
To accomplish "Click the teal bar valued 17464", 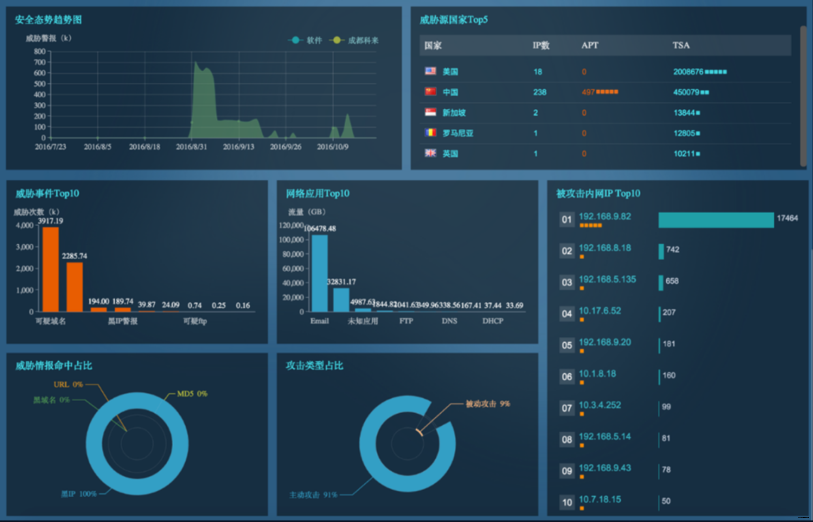I will pyautogui.click(x=716, y=220).
